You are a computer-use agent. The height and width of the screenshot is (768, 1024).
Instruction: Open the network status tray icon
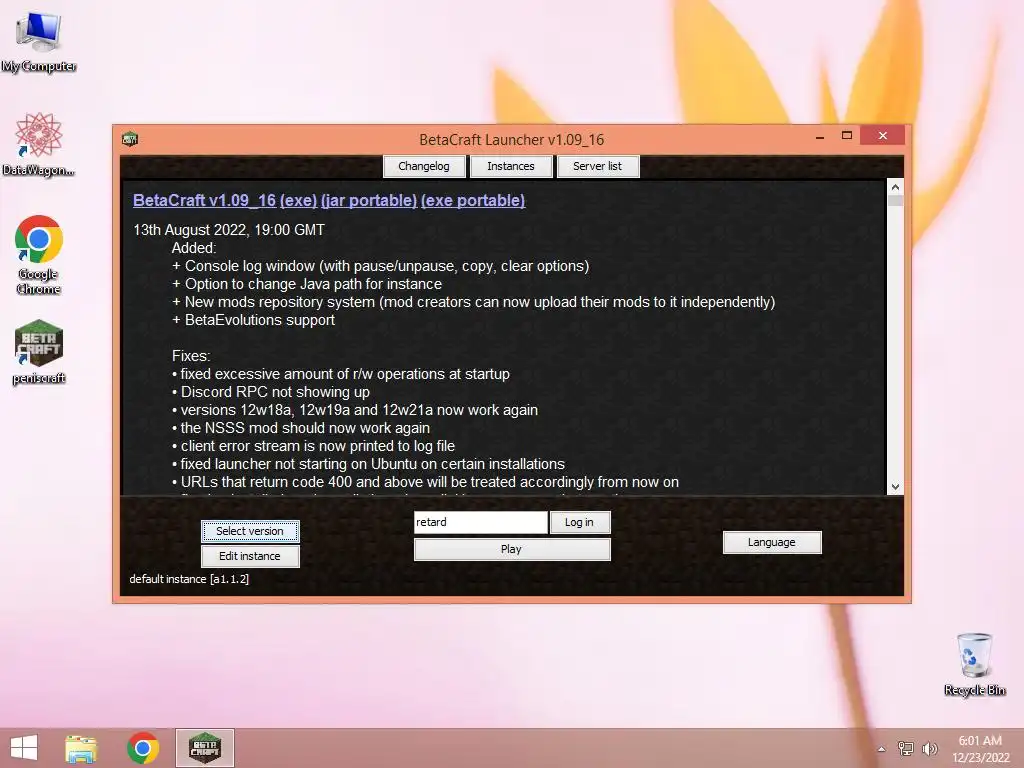tap(906, 748)
